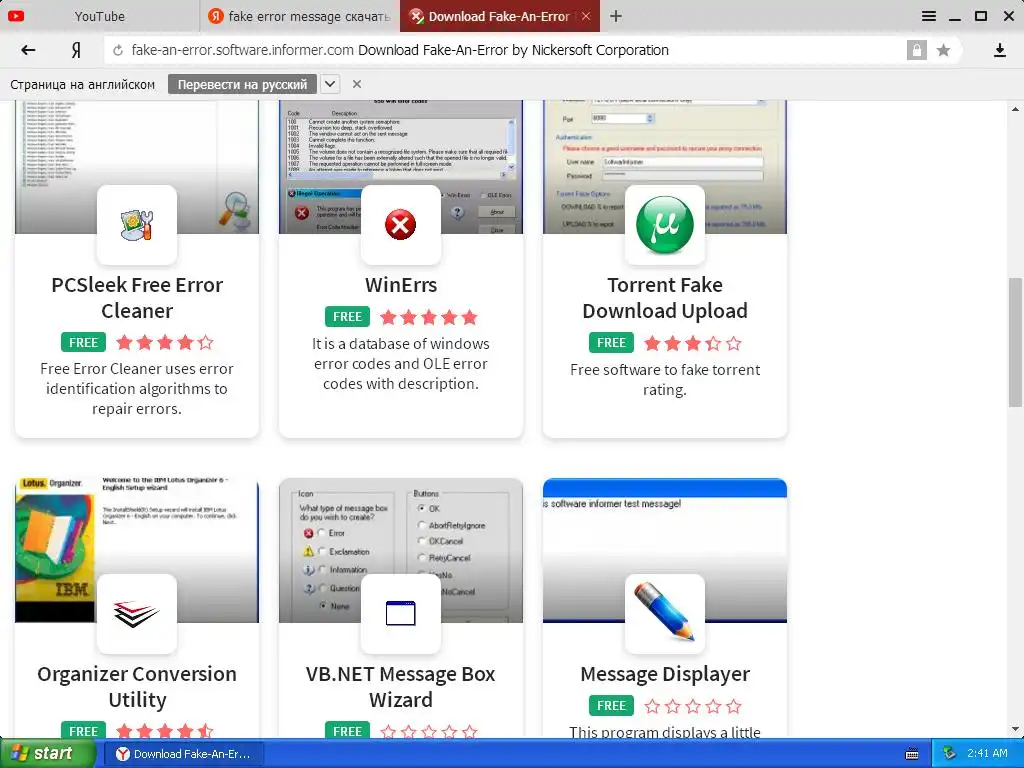This screenshot has width=1024, height=768.
Task: Click the PCSleek description about repair errors
Action: tap(137, 389)
